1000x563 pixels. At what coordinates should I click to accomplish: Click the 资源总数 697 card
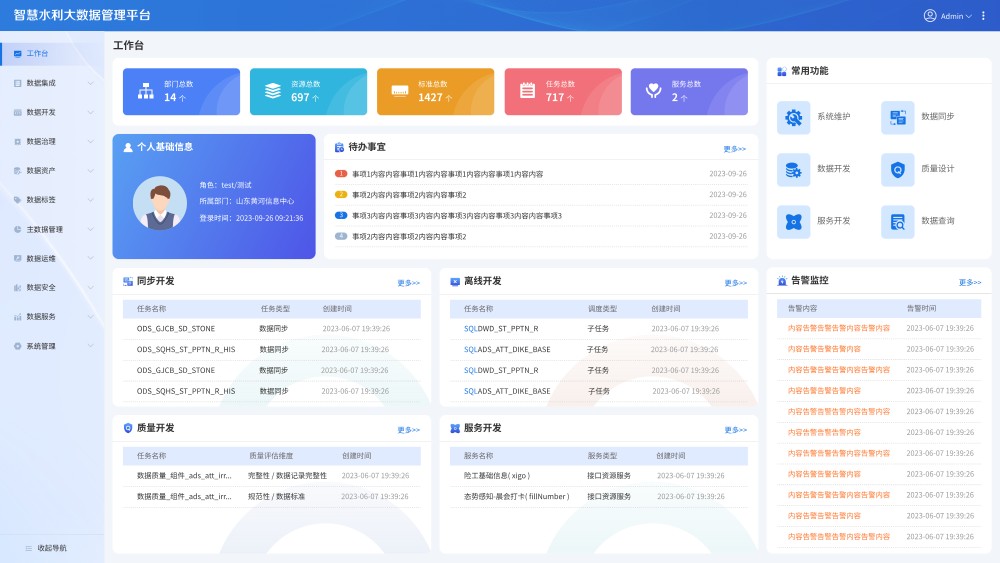[x=309, y=92]
